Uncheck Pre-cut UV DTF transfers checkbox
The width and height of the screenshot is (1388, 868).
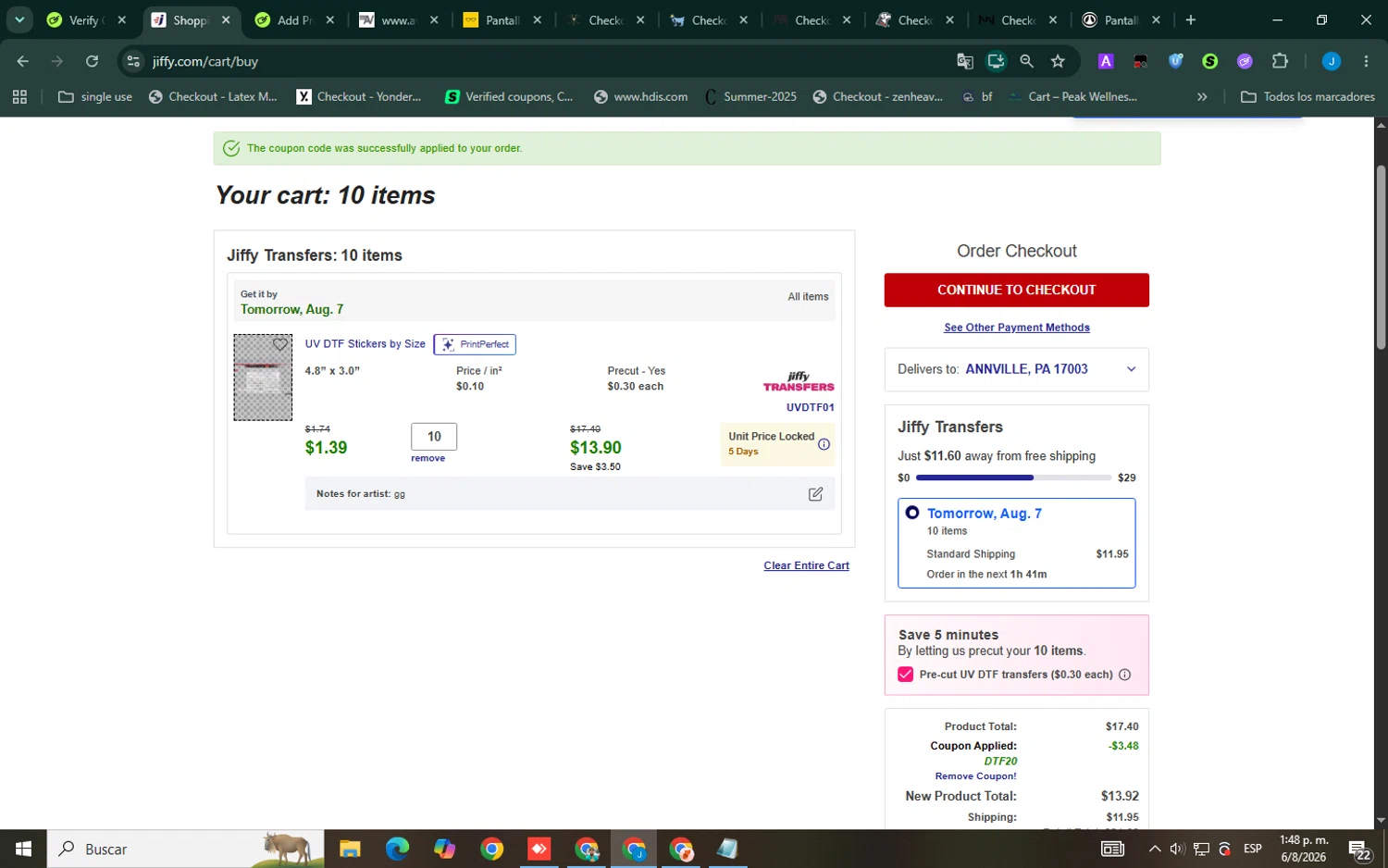(x=905, y=675)
